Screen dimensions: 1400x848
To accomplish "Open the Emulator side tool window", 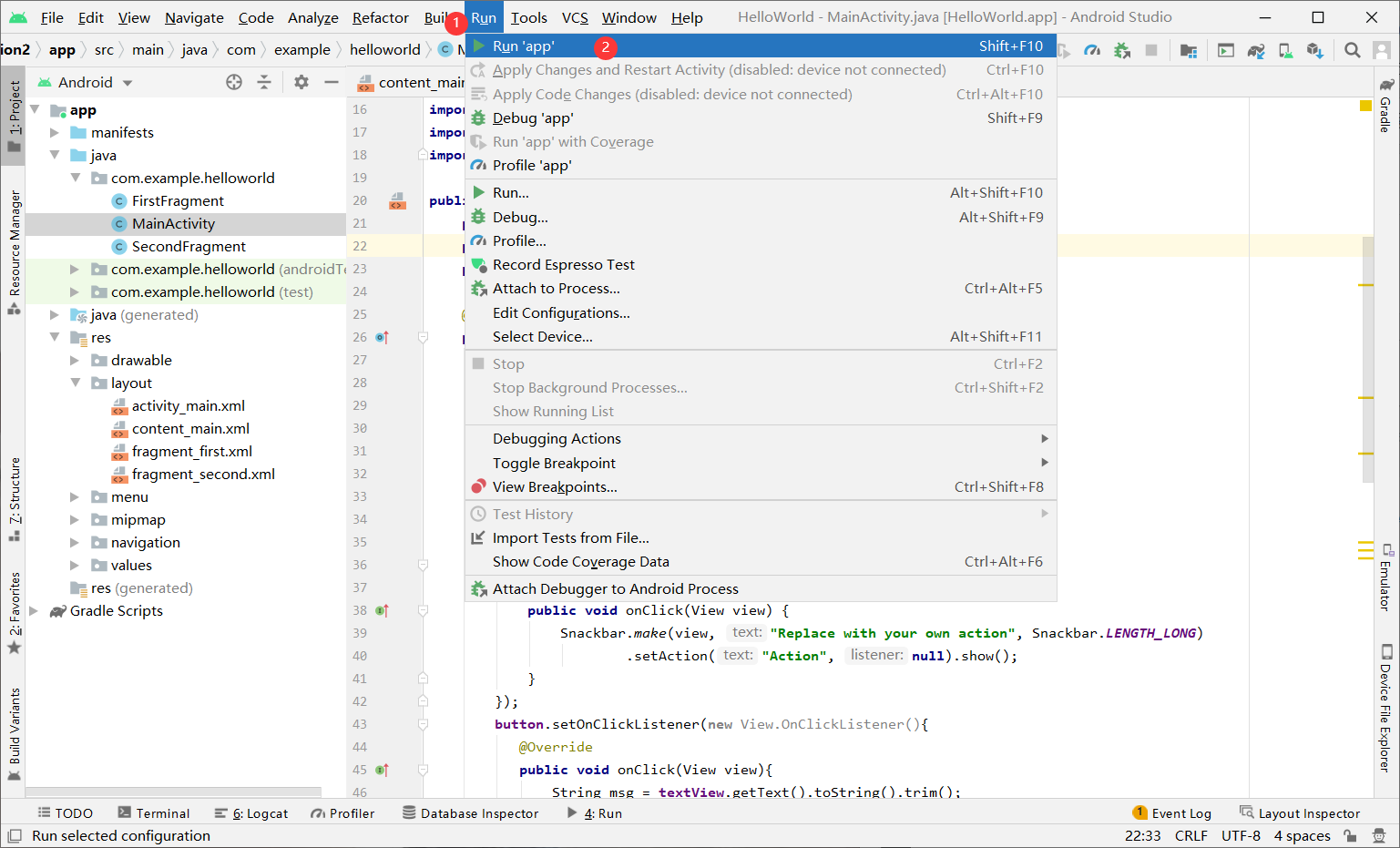I will coord(1385,577).
